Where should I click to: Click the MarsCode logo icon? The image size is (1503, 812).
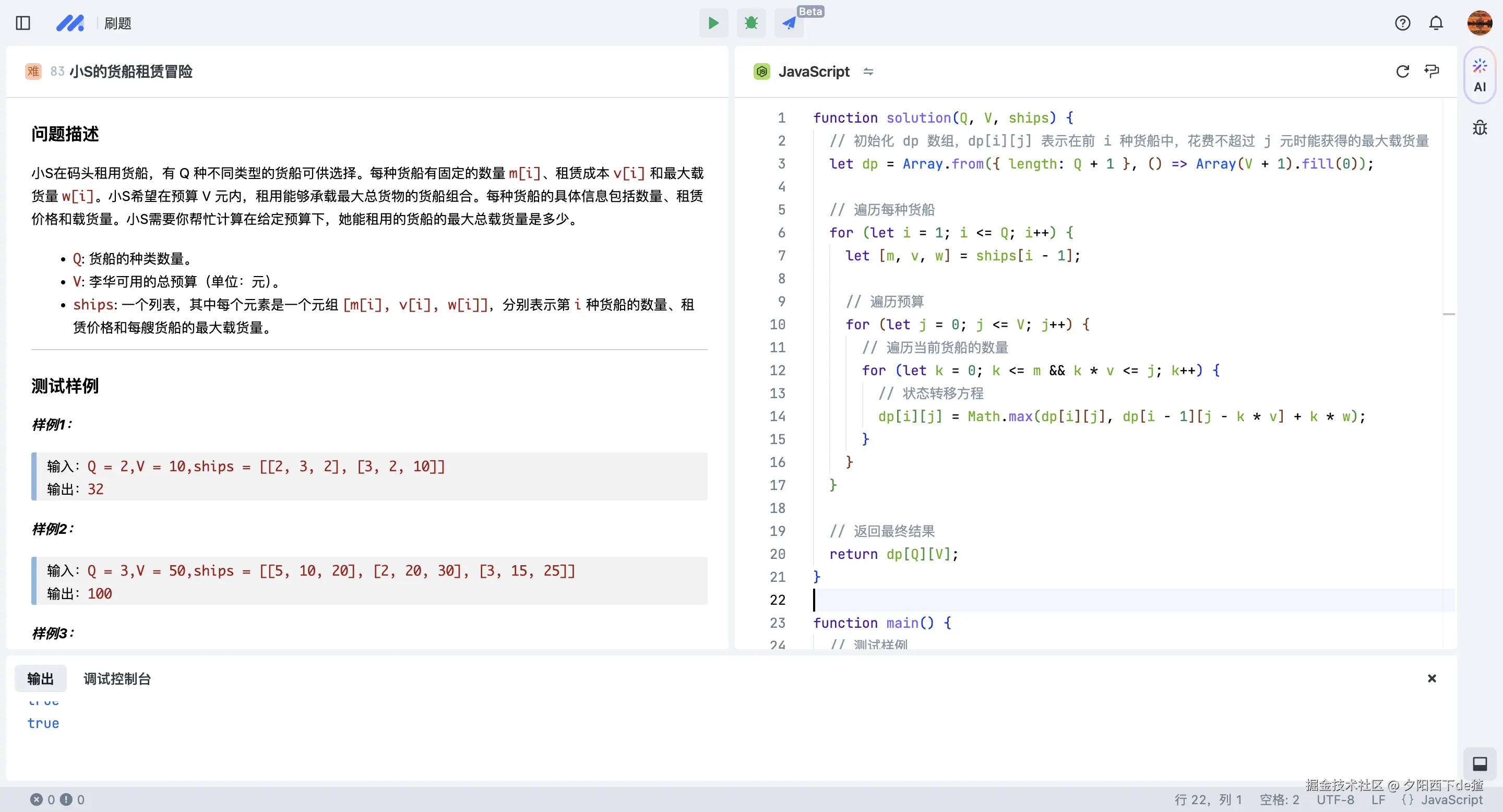coord(70,23)
